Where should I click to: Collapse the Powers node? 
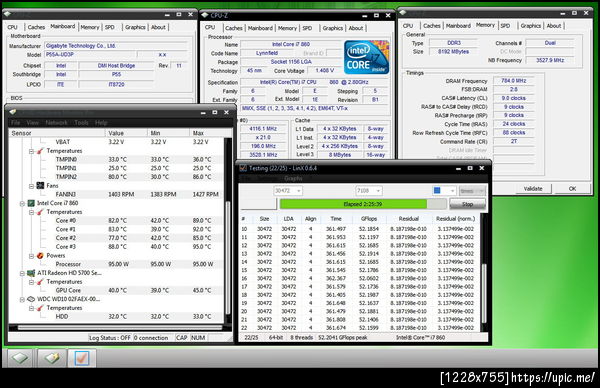(x=31, y=256)
